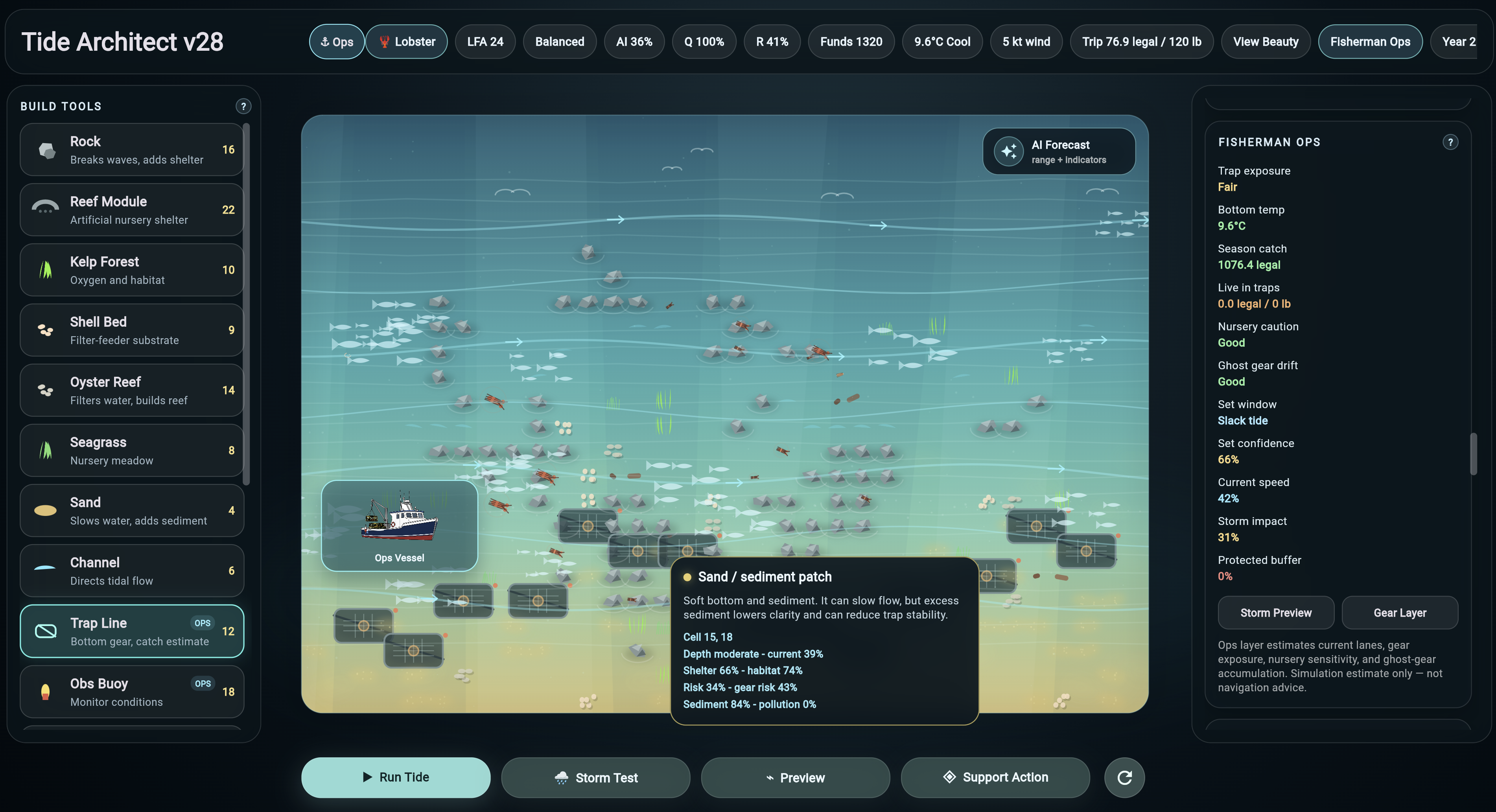Click the Balanced difficulty chip

(x=559, y=42)
